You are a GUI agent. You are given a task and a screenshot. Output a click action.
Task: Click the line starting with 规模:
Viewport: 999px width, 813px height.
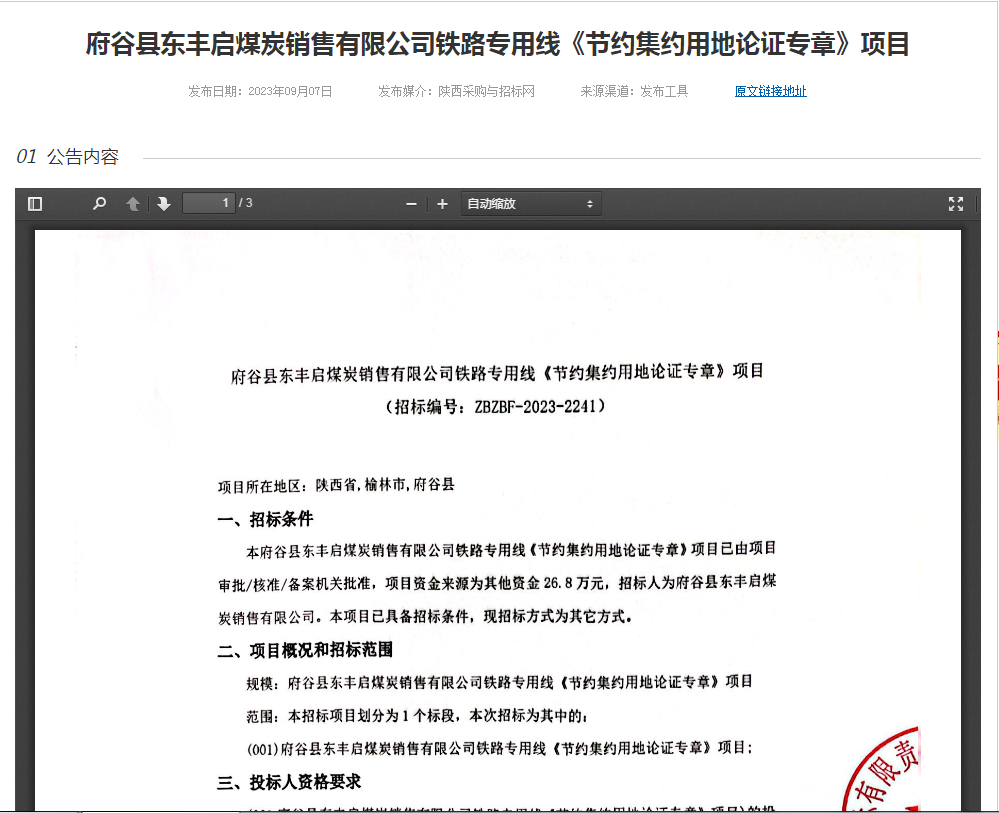500,682
